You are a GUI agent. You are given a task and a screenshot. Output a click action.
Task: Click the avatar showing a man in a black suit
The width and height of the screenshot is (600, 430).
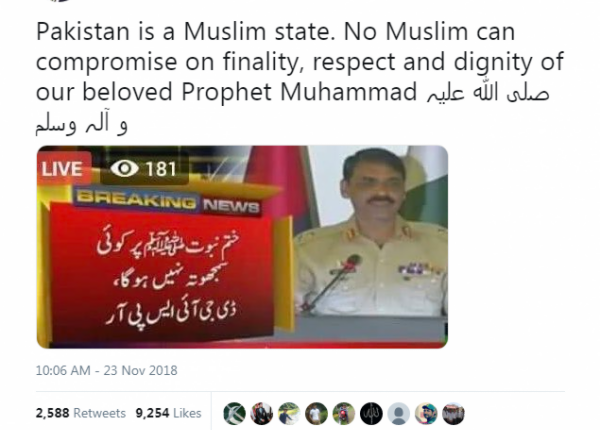pyautogui.click(x=262, y=413)
